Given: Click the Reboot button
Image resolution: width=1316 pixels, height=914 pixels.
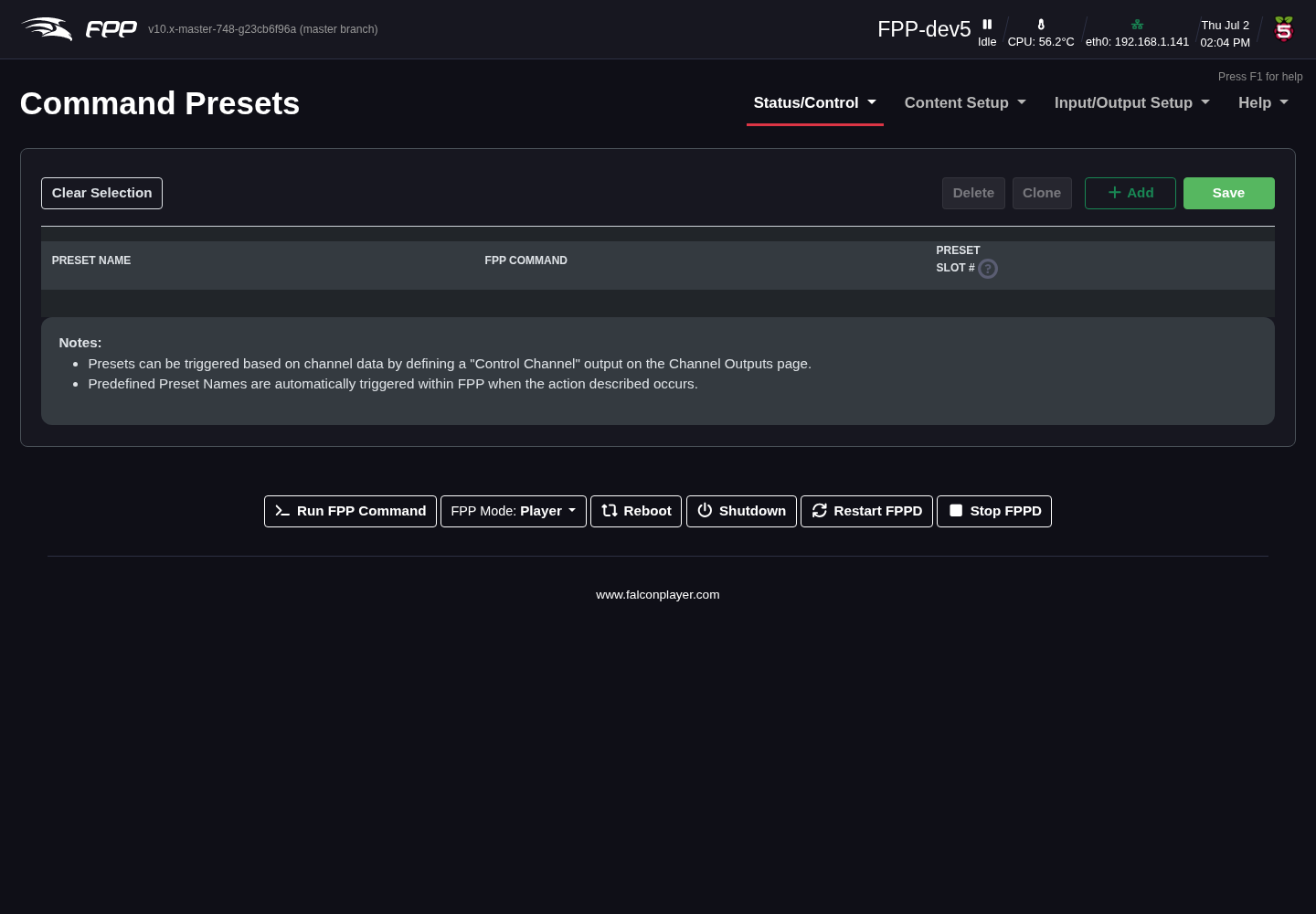Looking at the screenshot, I should pos(636,511).
